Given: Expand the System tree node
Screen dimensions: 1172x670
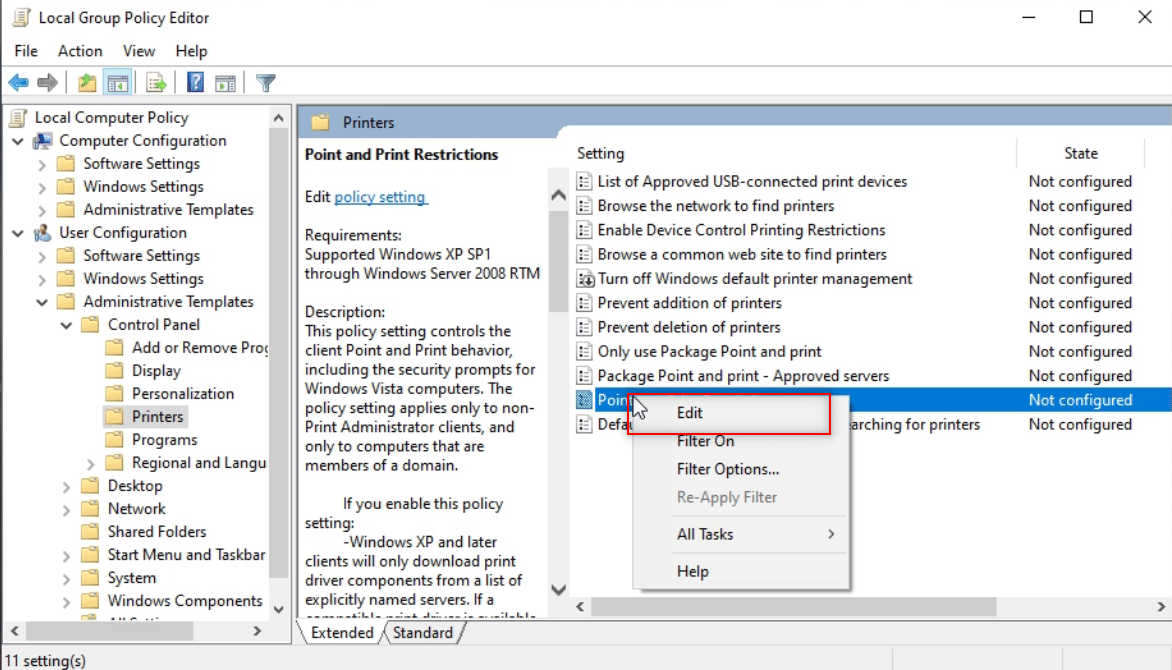Looking at the screenshot, I should coord(66,579).
